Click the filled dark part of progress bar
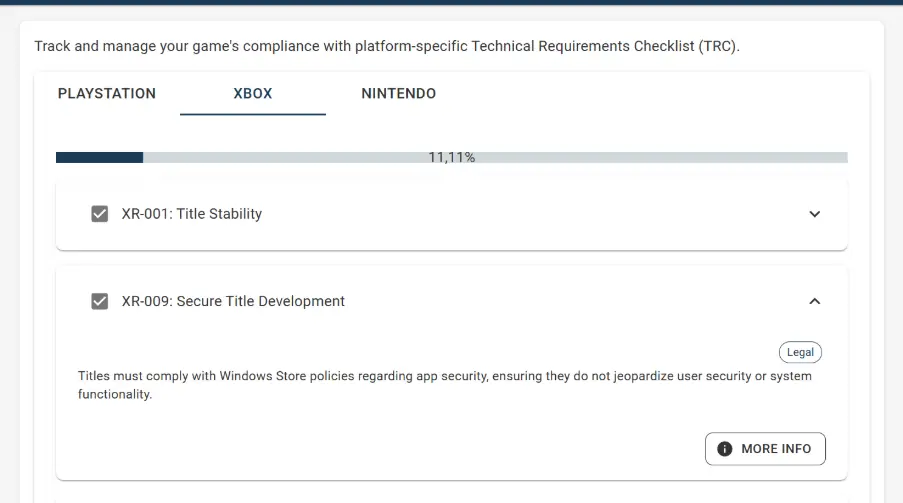The image size is (903, 503). point(99,158)
